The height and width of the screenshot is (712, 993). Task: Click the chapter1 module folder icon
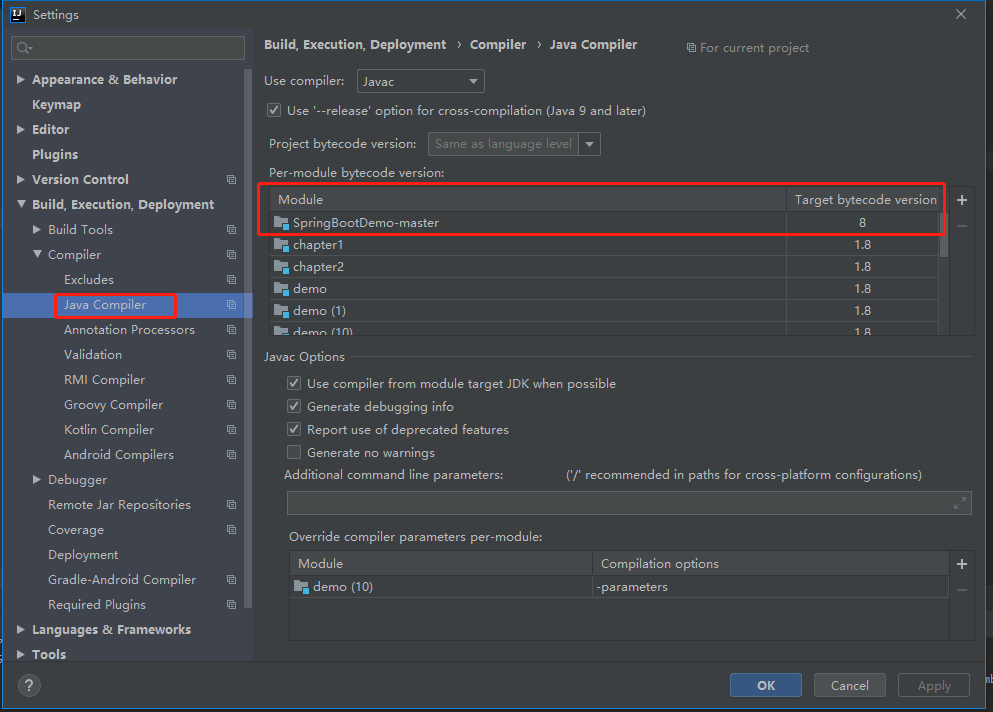click(x=281, y=245)
